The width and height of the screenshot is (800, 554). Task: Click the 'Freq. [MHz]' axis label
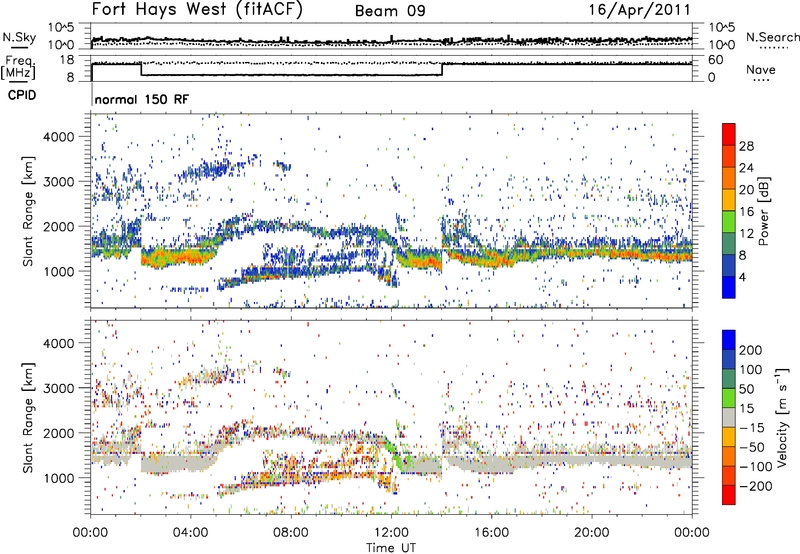pyautogui.click(x=19, y=67)
